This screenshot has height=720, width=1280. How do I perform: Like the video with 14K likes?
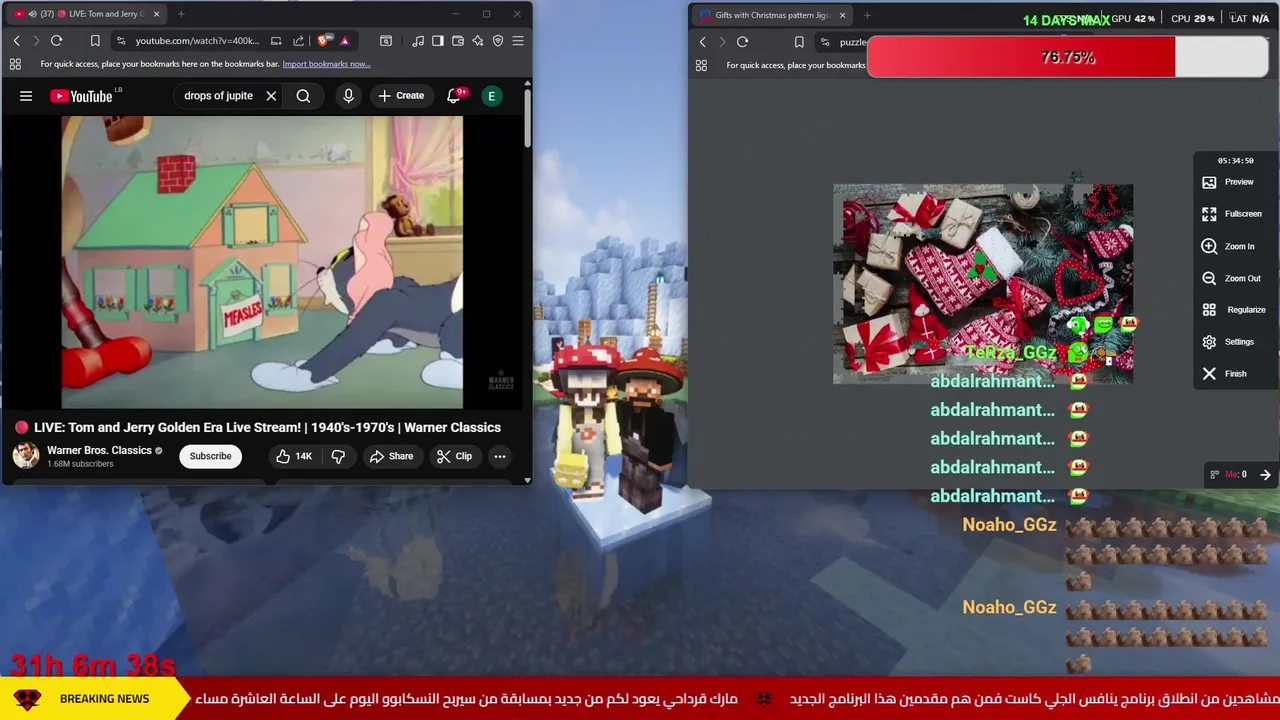tap(294, 456)
